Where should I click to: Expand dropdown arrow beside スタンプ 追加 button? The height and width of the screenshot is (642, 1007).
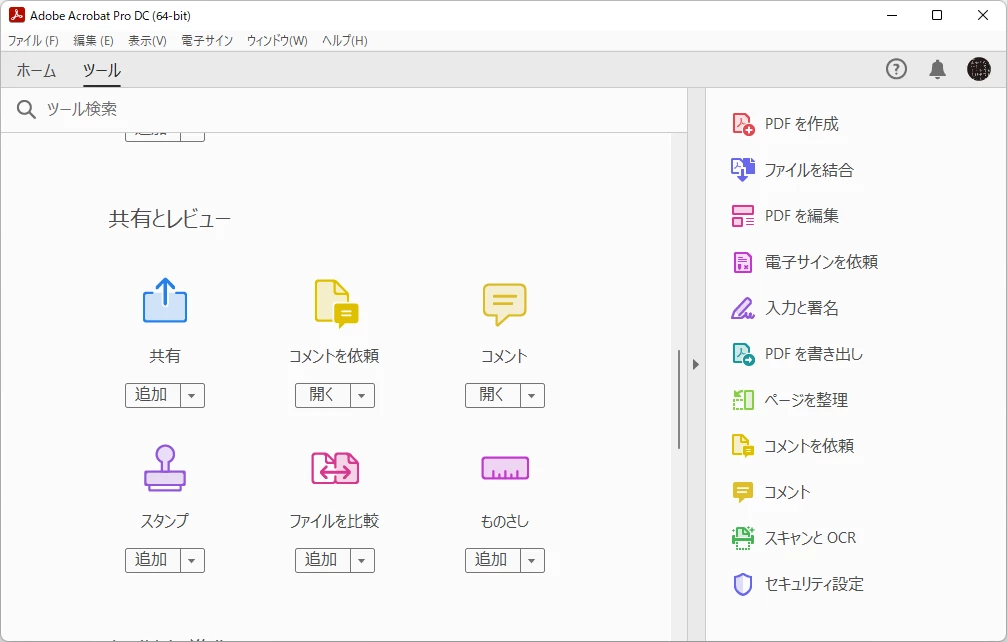pos(192,560)
